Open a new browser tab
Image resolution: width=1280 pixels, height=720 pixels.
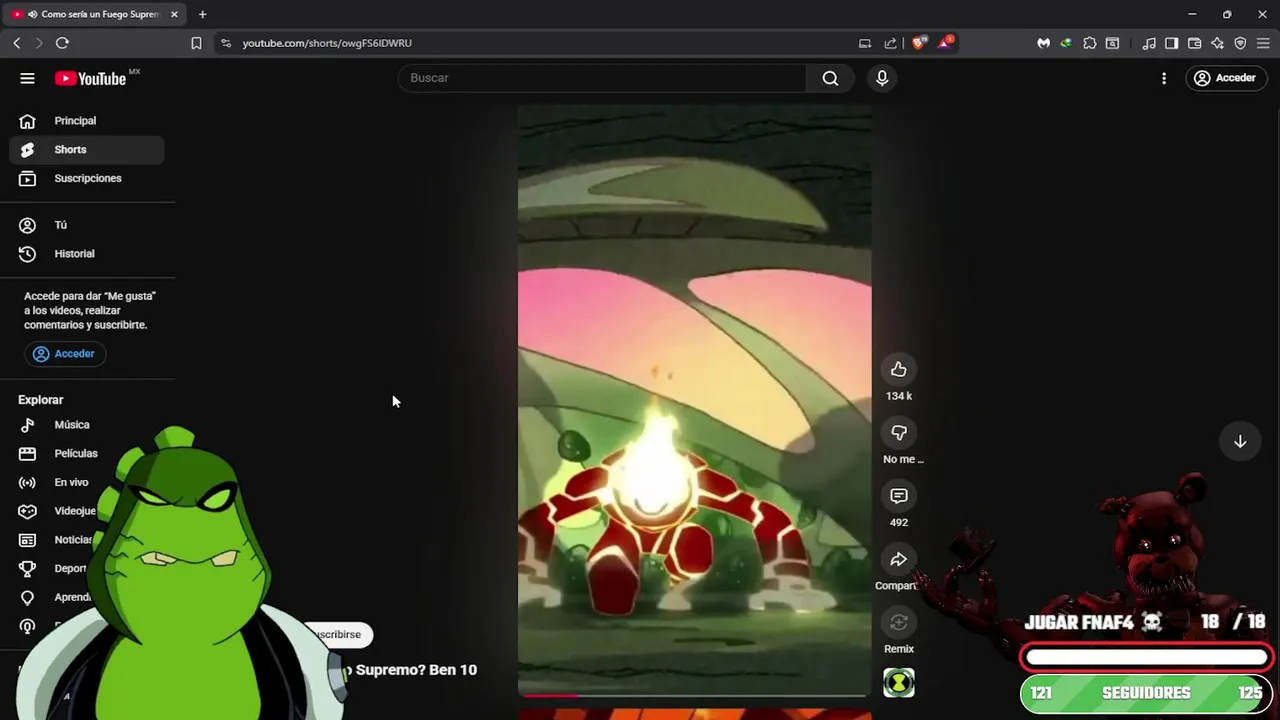point(202,14)
